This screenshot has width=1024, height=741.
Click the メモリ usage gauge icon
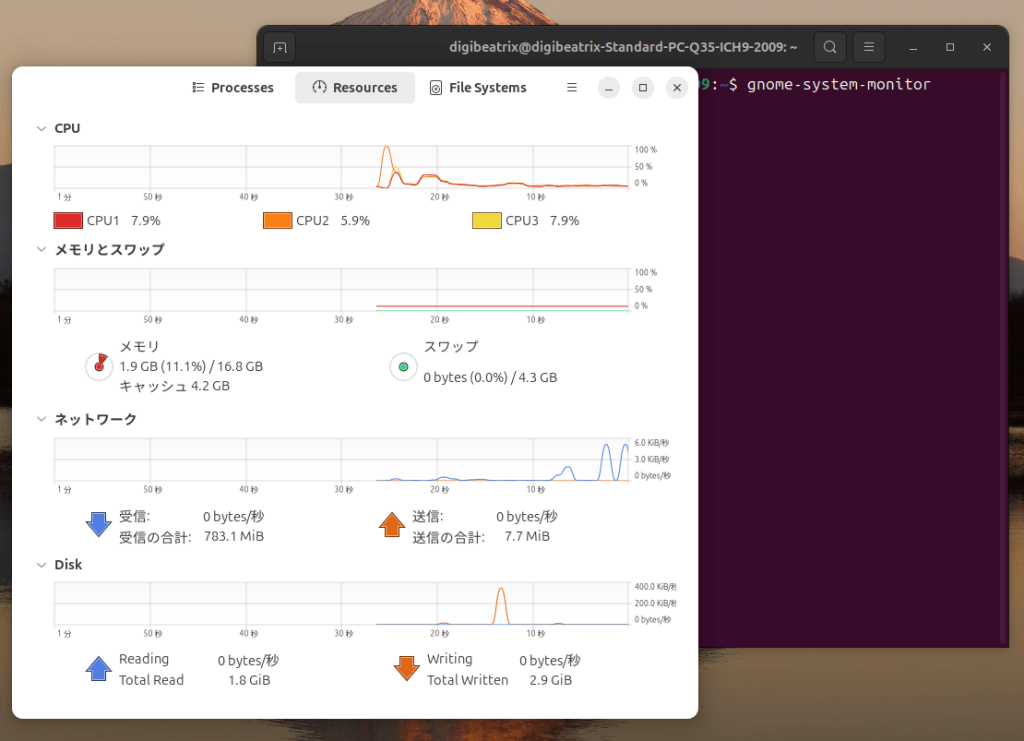[98, 366]
